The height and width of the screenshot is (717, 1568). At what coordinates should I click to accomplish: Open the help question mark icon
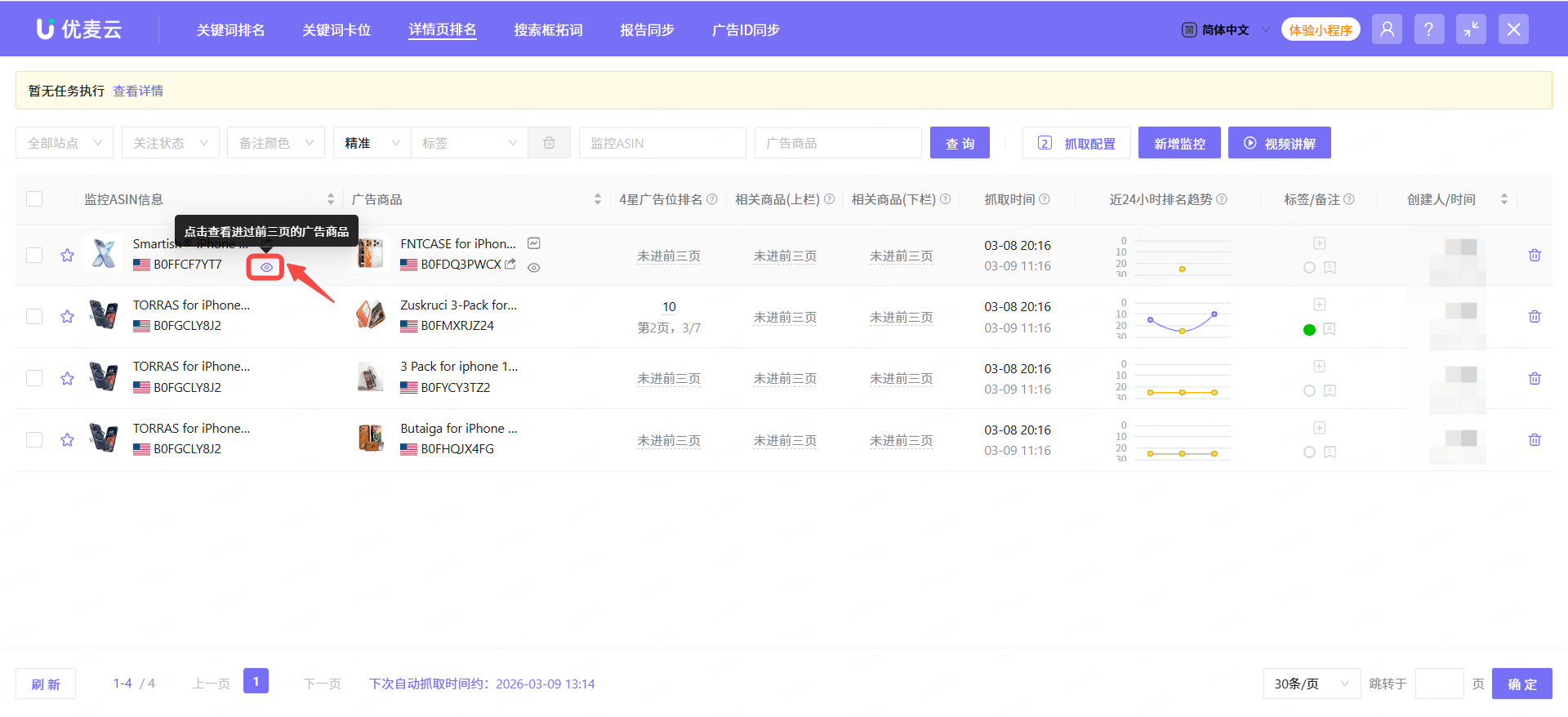pyautogui.click(x=1428, y=30)
